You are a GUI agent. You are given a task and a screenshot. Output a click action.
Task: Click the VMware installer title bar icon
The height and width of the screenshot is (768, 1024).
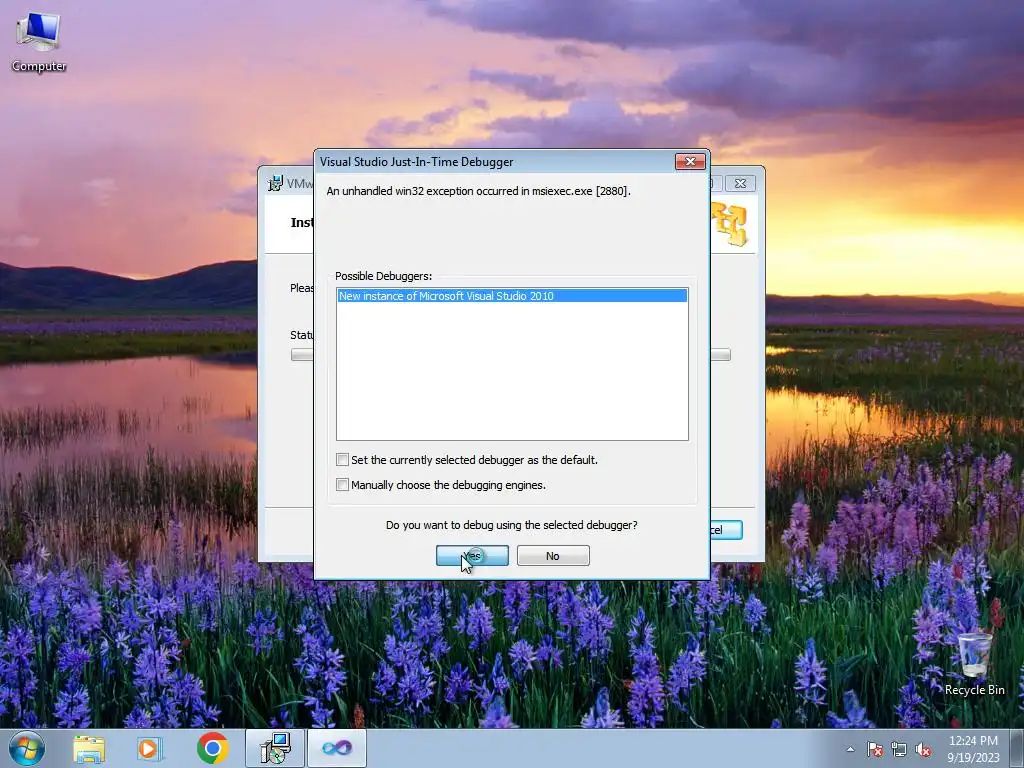[276, 184]
